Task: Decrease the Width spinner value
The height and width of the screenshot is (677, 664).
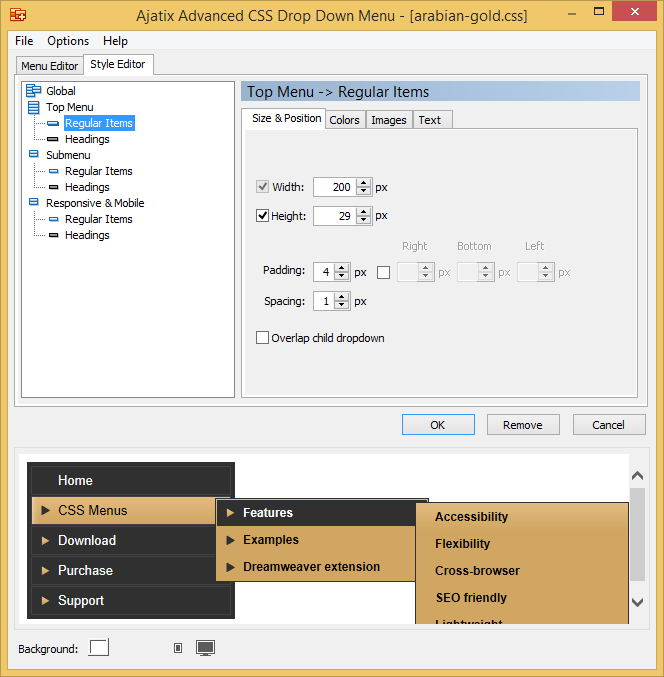Action: point(364,191)
